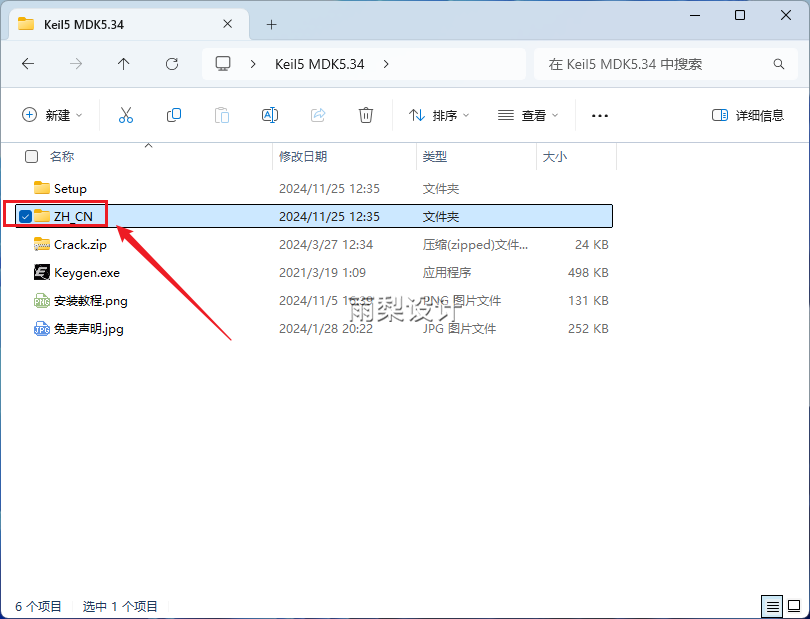Open the 查看 dropdown
Viewport: 810px width, 619px height.
(527, 115)
